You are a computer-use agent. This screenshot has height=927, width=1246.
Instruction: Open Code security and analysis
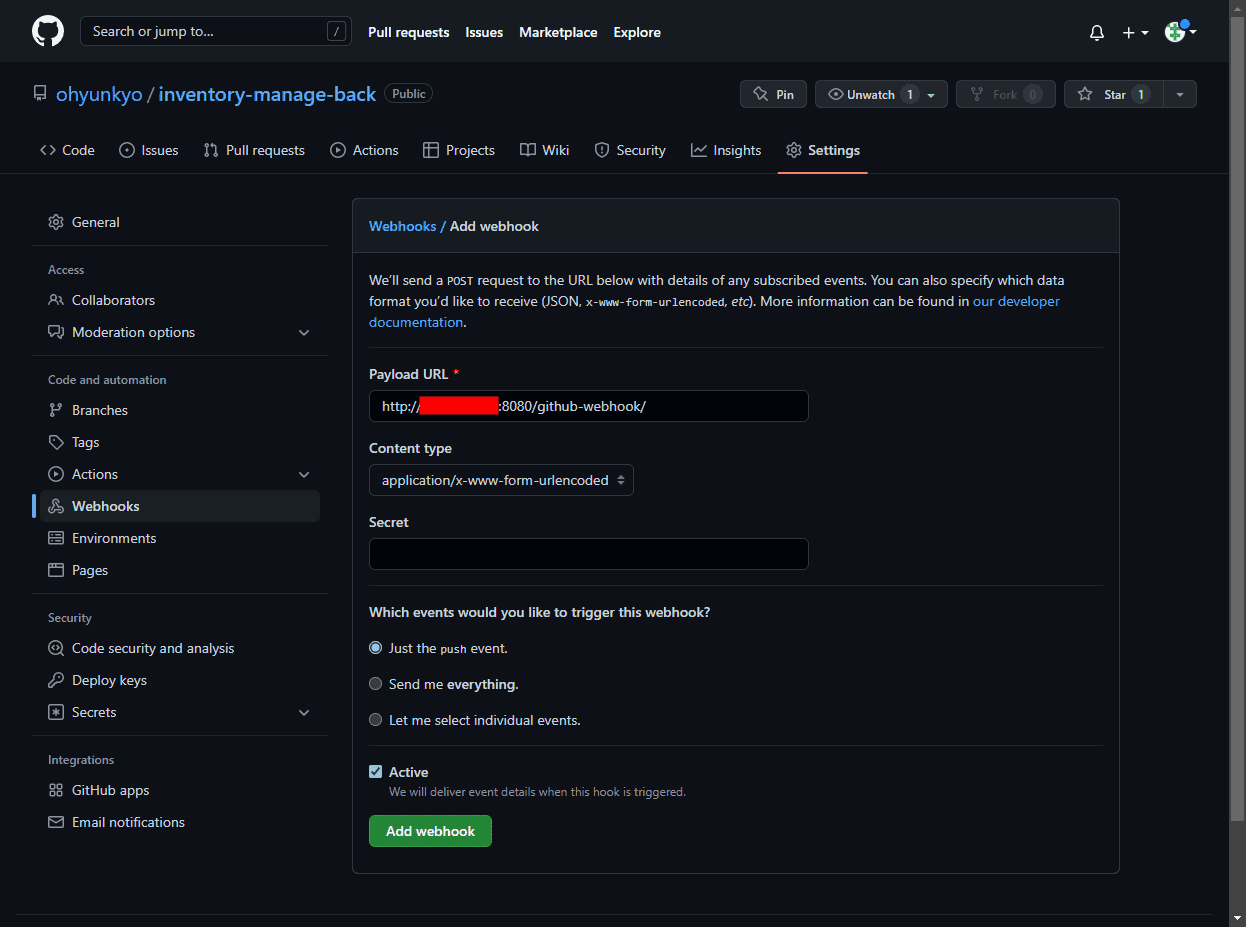coord(180,648)
